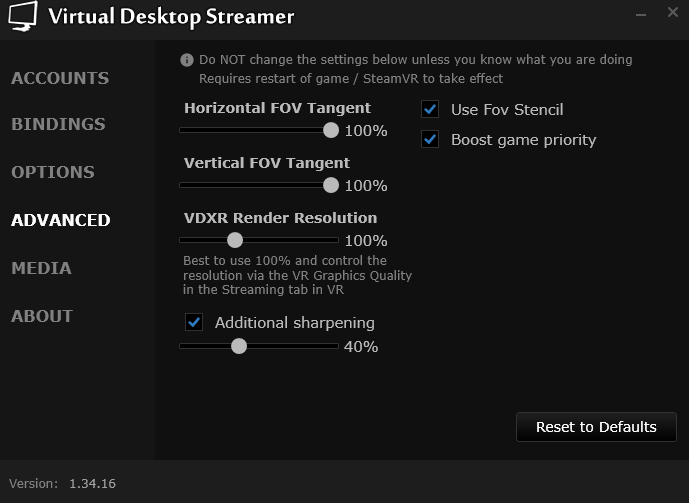
Task: Click the version number 1.34.16 text
Action: point(92,484)
